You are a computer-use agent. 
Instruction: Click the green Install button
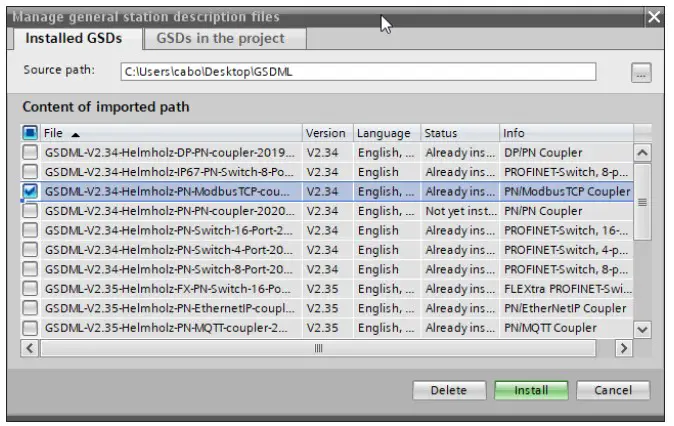click(531, 390)
